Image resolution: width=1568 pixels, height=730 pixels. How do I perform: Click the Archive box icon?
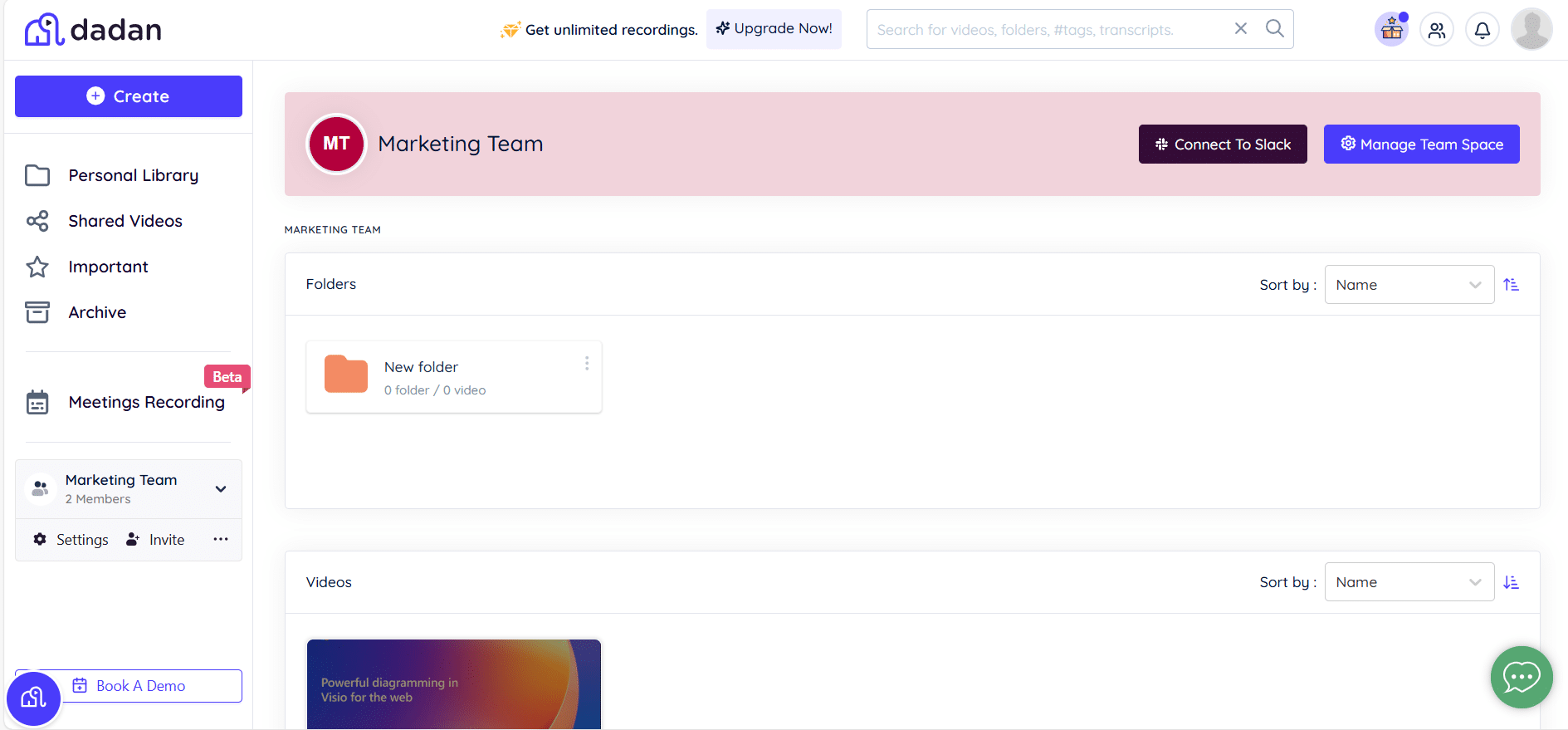(37, 312)
